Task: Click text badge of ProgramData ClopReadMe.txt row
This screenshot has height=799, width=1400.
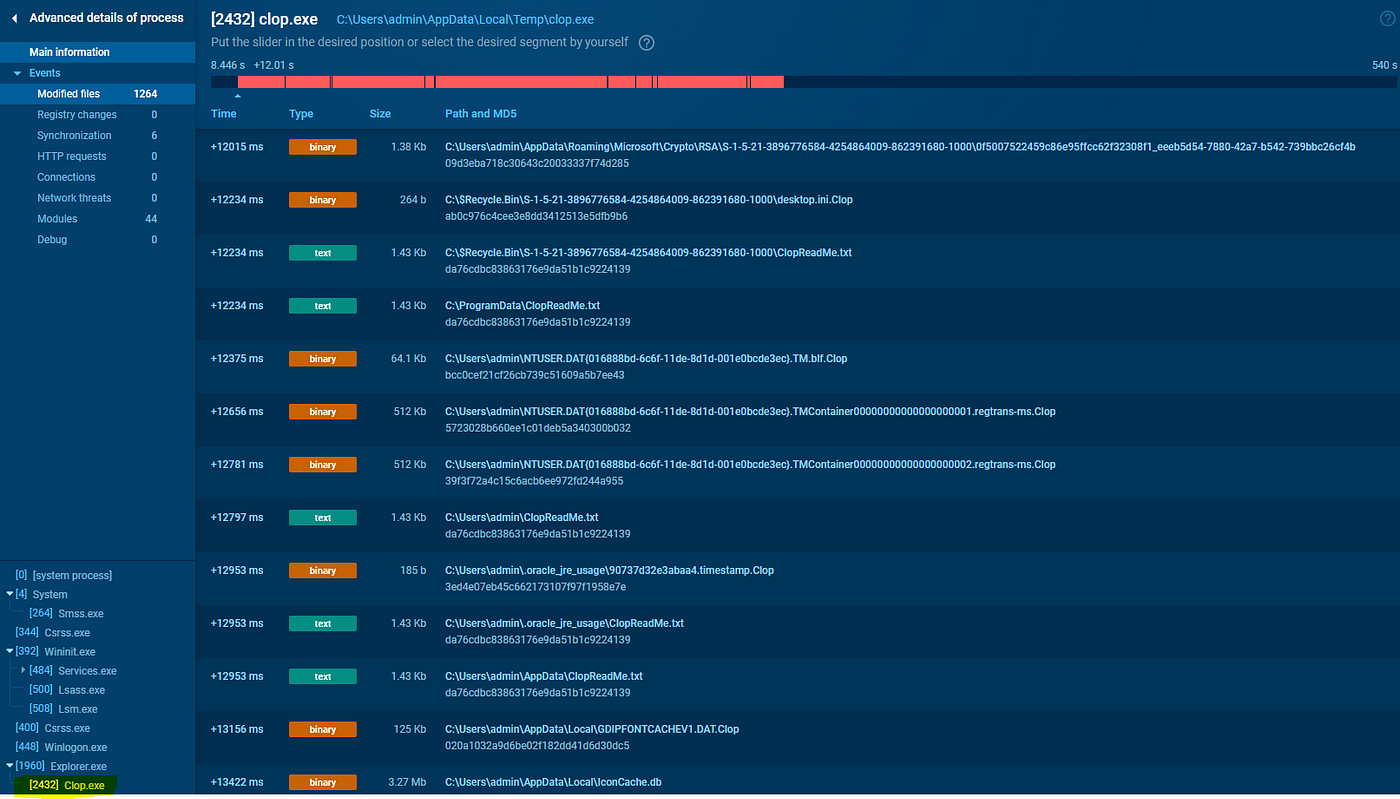Action: pos(323,306)
